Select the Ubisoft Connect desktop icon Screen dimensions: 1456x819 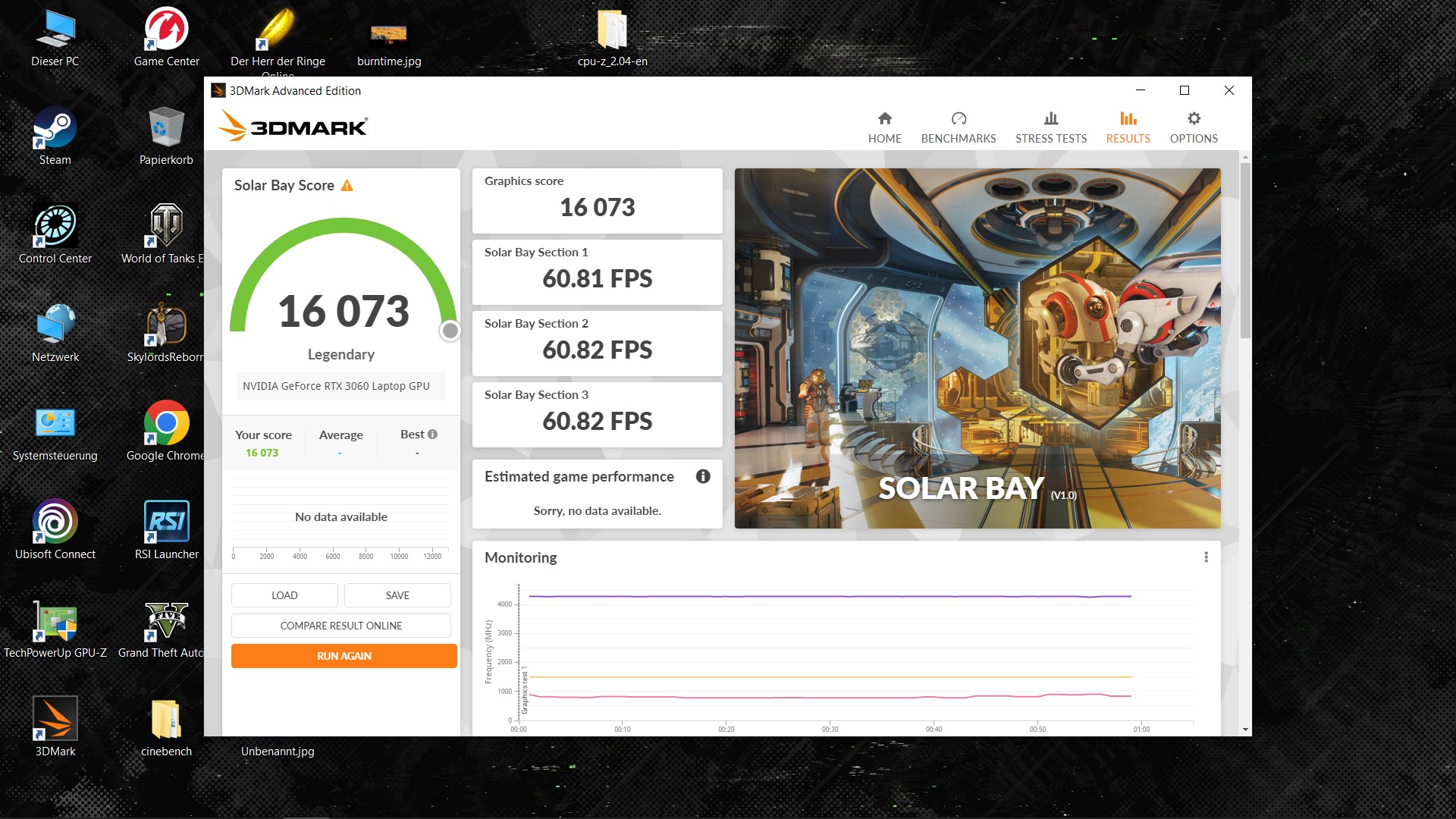pos(55,523)
